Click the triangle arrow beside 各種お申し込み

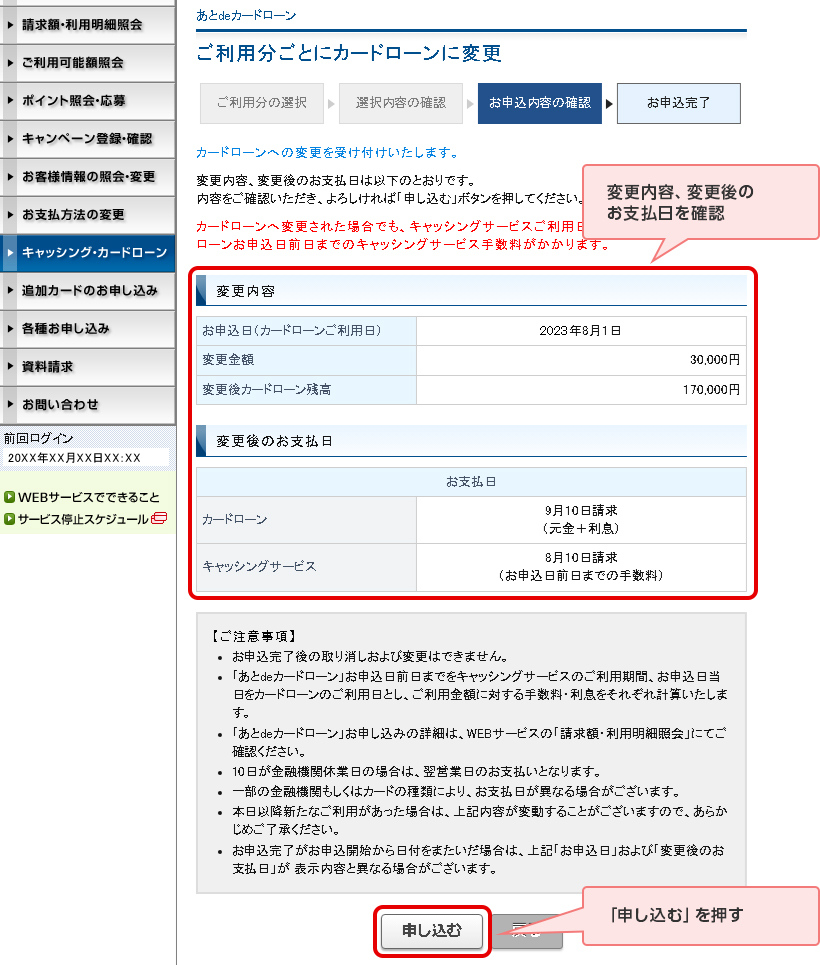[x=11, y=329]
